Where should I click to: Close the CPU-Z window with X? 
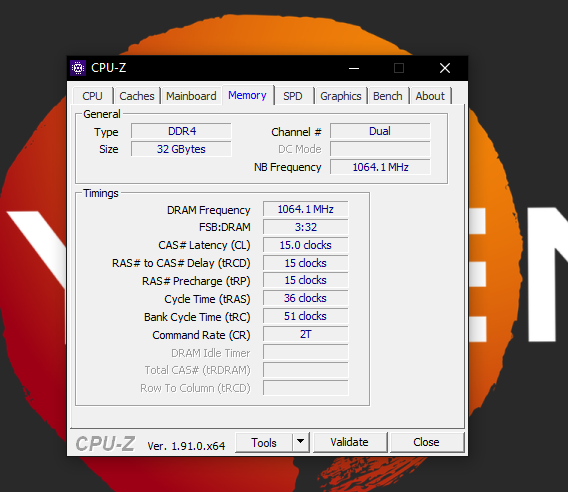pos(445,68)
